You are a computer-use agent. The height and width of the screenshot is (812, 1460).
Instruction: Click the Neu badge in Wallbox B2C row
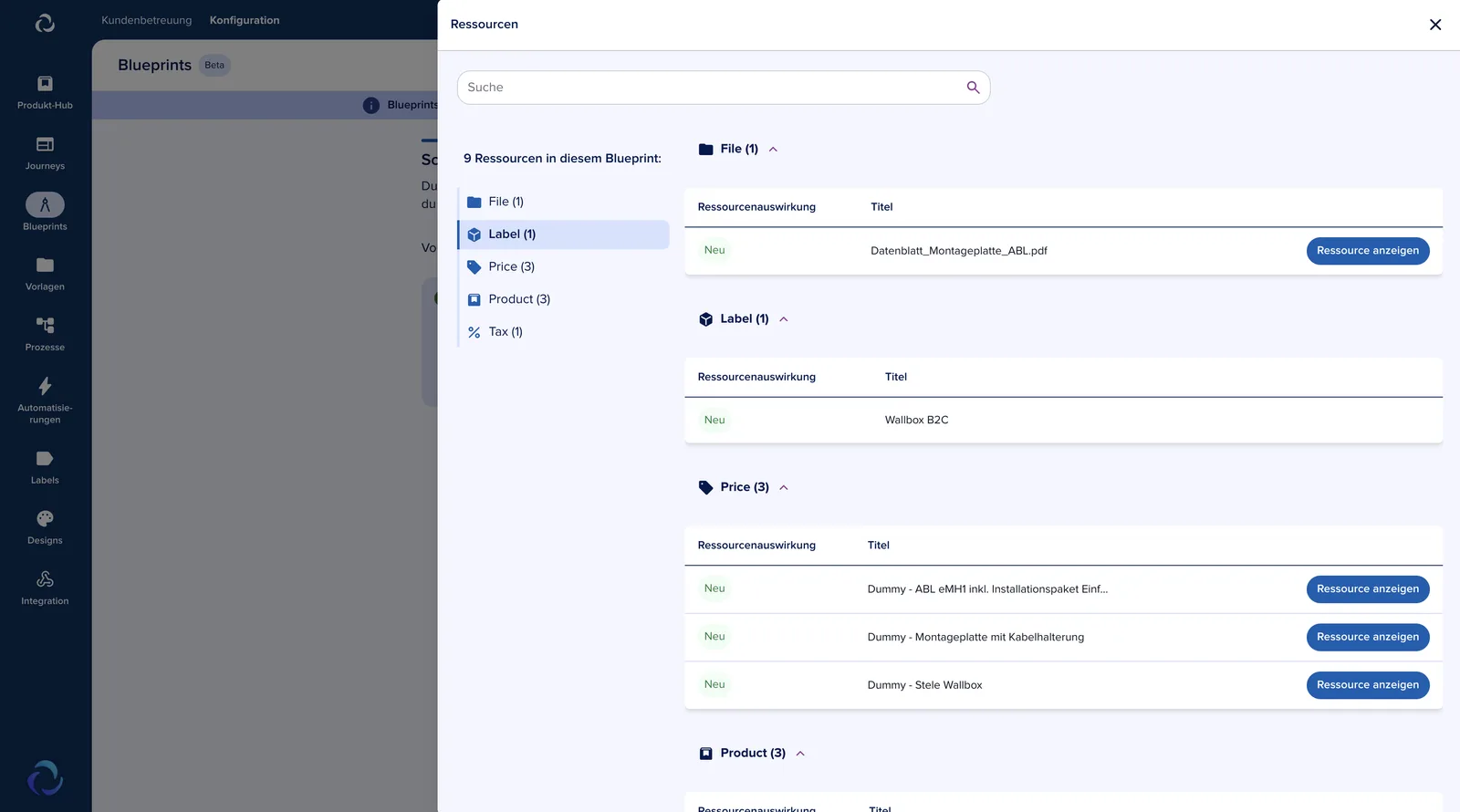click(x=714, y=421)
